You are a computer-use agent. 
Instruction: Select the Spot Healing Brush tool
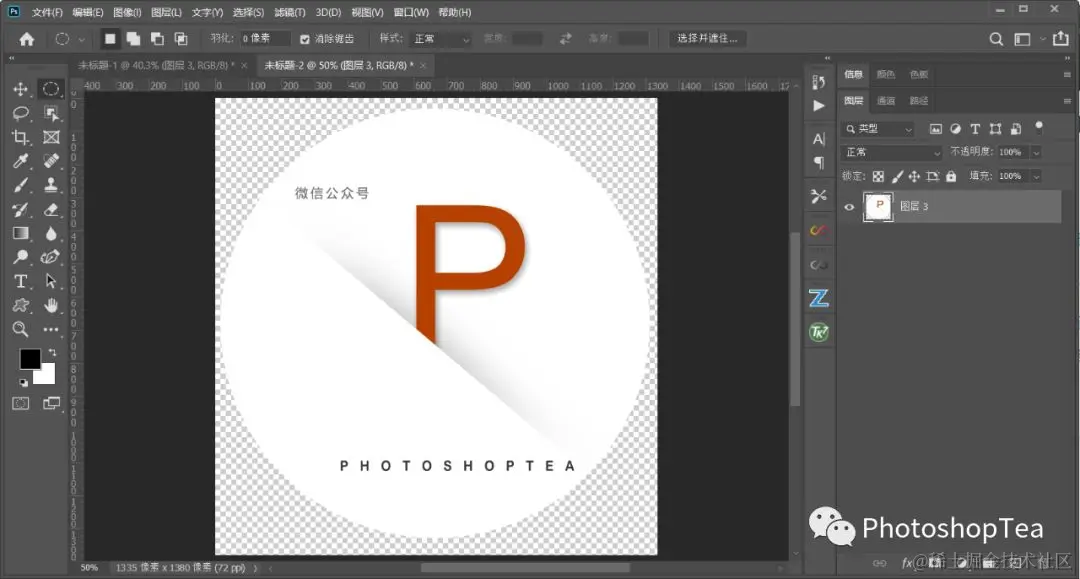51,161
